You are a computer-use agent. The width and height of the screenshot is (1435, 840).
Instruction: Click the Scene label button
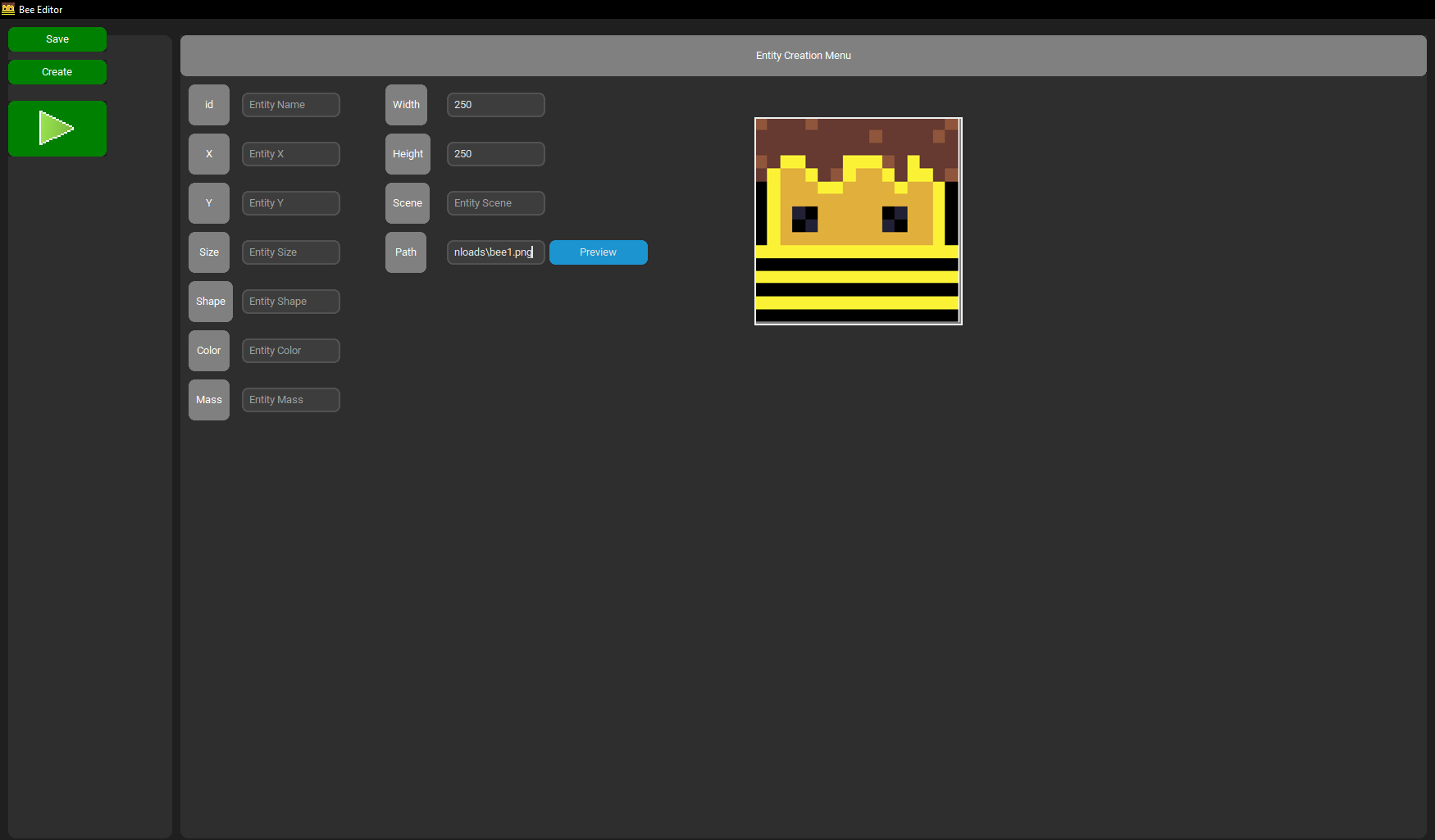tap(408, 203)
